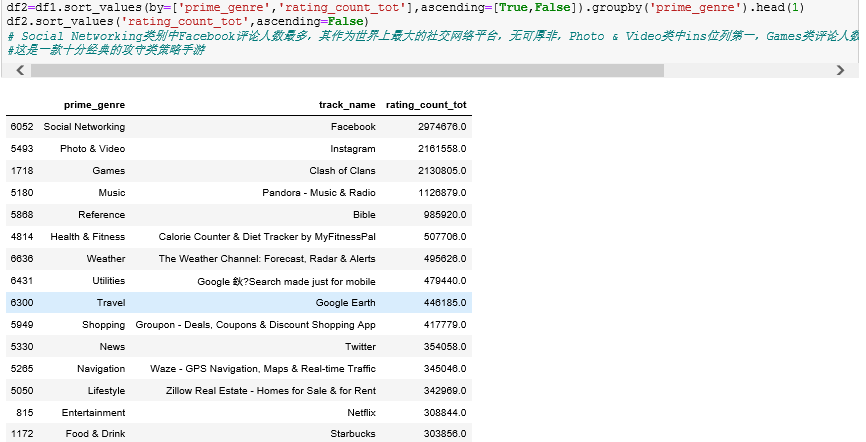Click the Travel genre cell
This screenshot has height=442, width=866.
pos(110,303)
